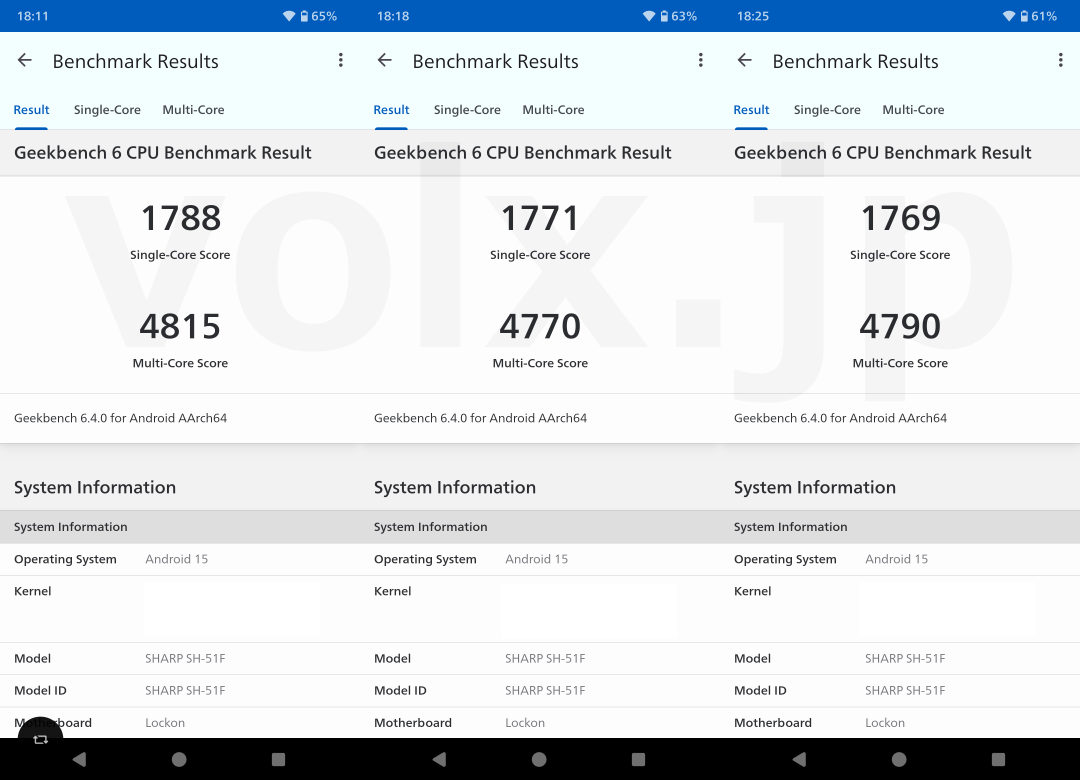Tap Android back button under 18:11 screen
This screenshot has width=1080, height=780.
point(79,759)
